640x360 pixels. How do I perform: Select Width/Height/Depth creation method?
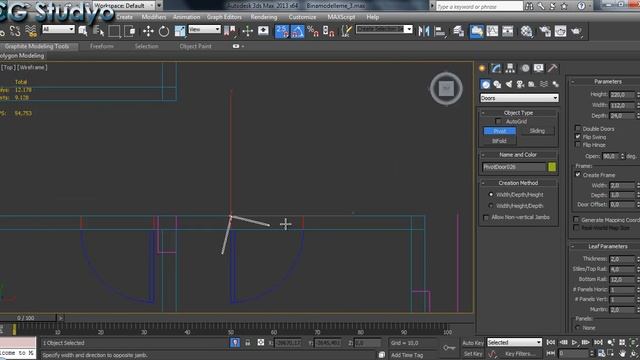click(491, 206)
